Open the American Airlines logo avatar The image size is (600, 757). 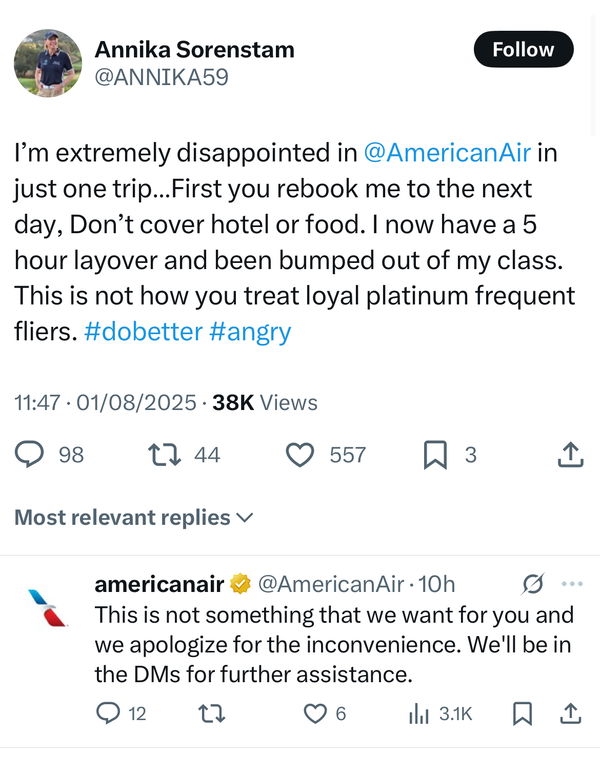click(x=47, y=607)
